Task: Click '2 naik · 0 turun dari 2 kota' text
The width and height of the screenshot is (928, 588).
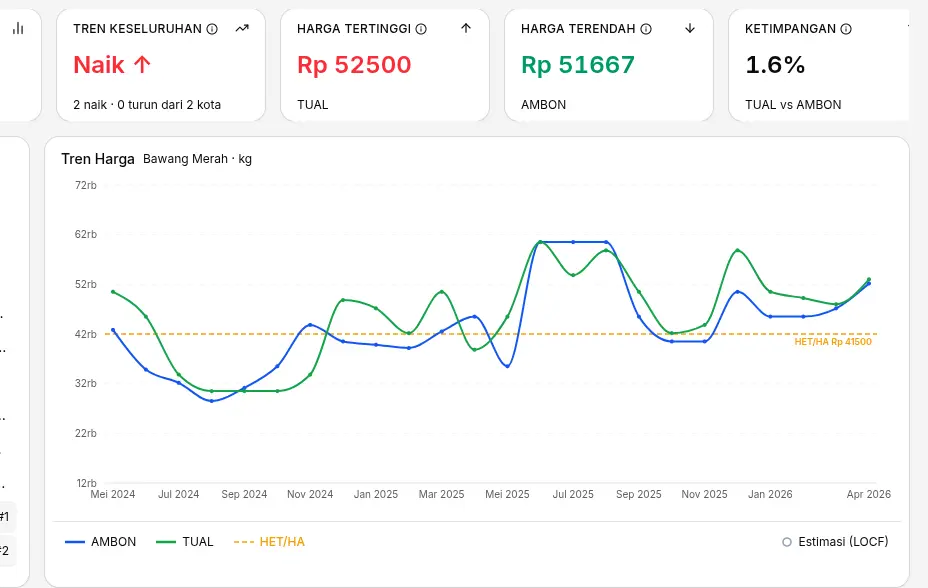Action: [x=147, y=105]
